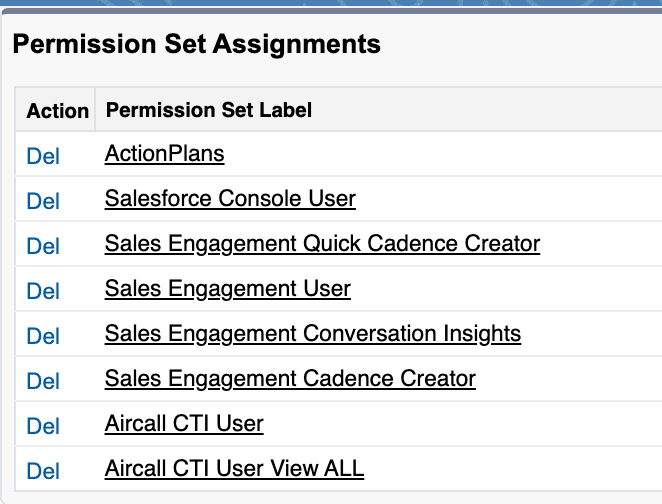662x504 pixels.
Task: Click the blue bar above the assignments panel
Action: [x=330, y=6]
